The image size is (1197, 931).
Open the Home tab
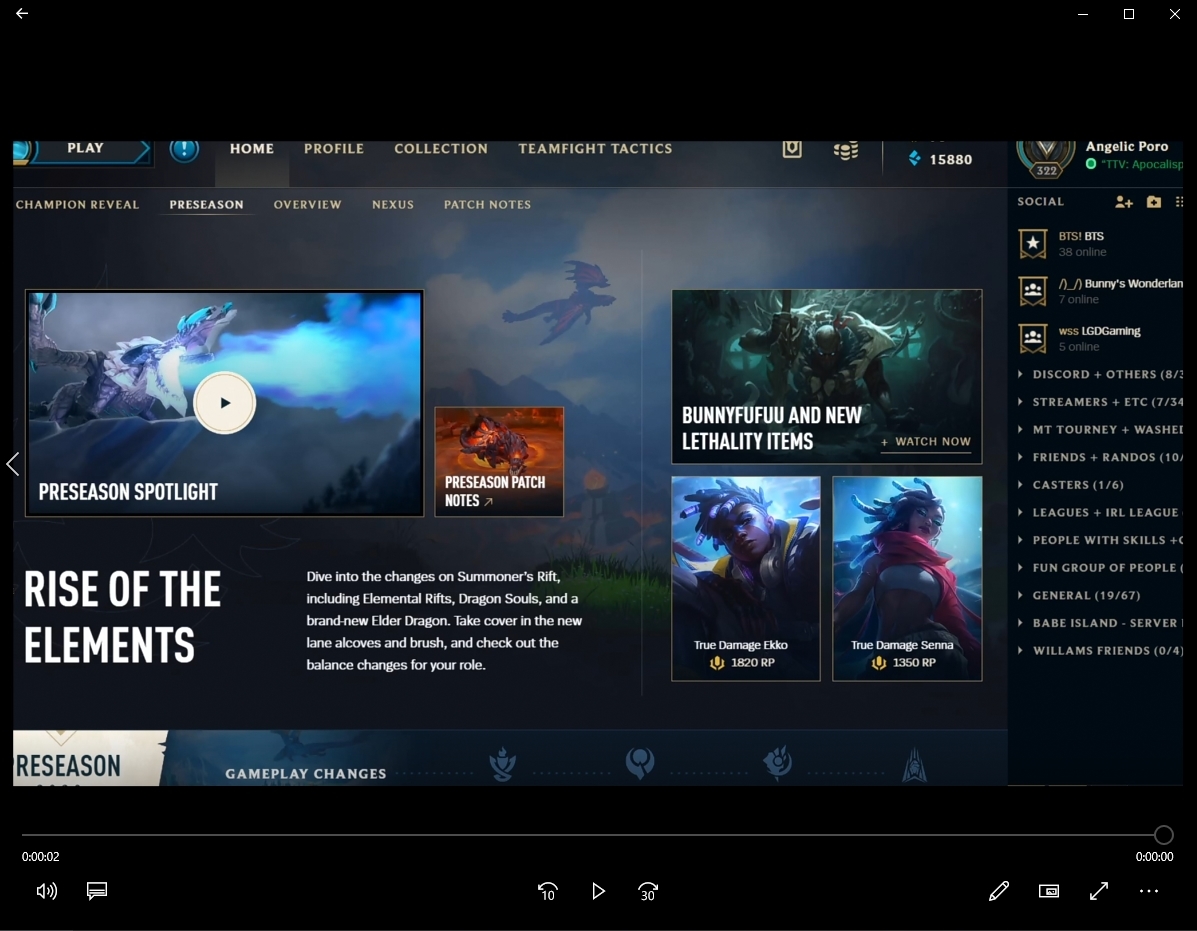click(252, 149)
